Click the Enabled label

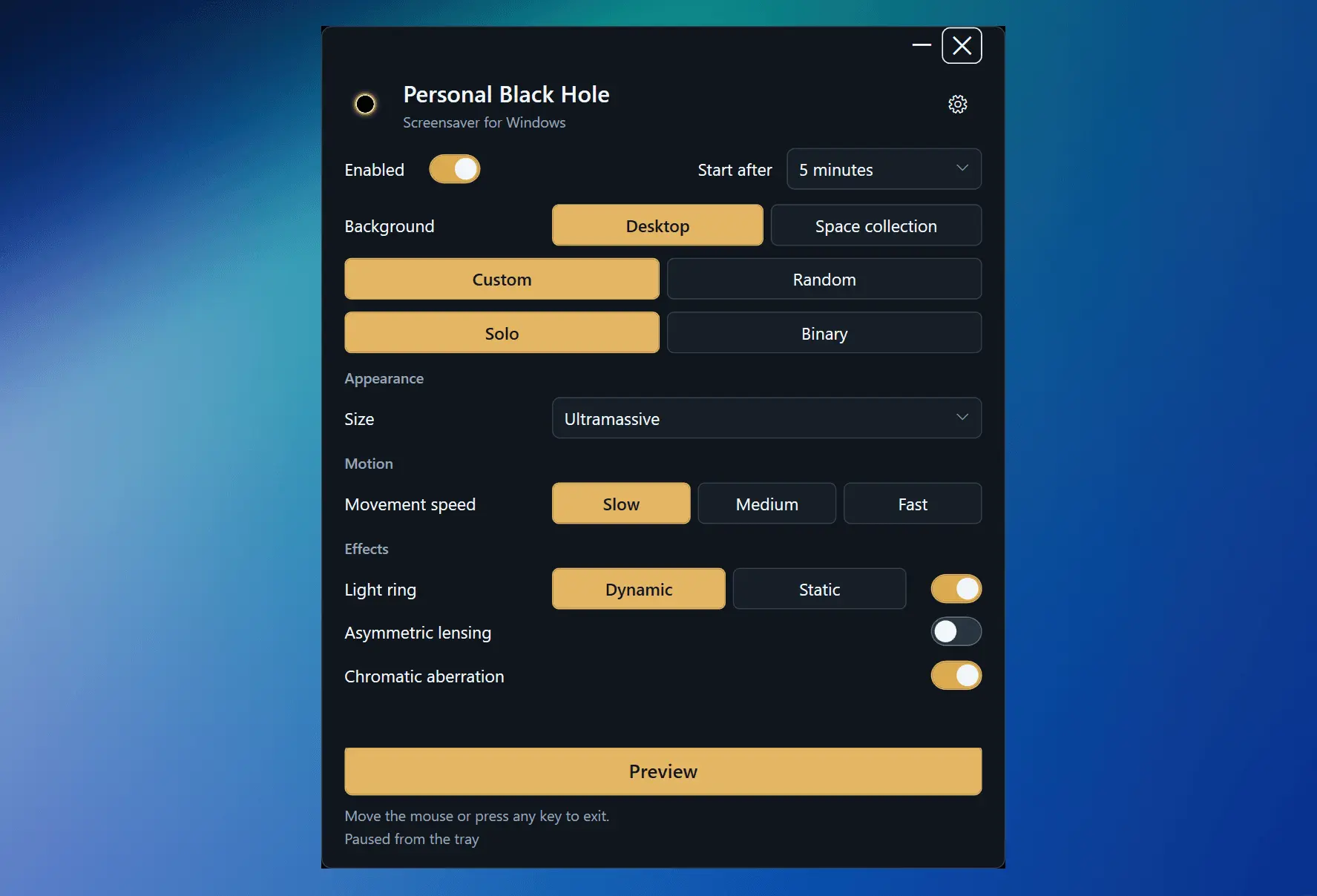(x=374, y=170)
